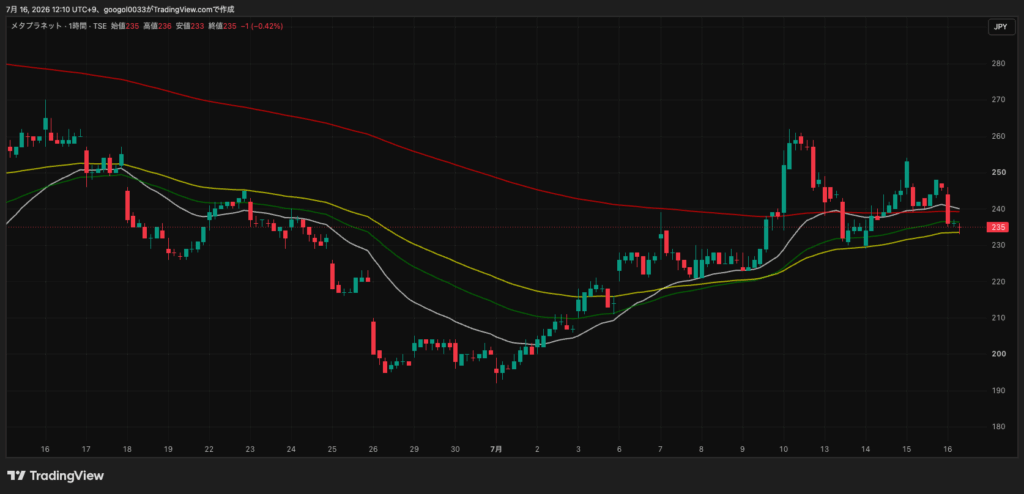The width and height of the screenshot is (1024, 494).
Task: Click the 200 price level on price scale
Action: click(x=998, y=354)
